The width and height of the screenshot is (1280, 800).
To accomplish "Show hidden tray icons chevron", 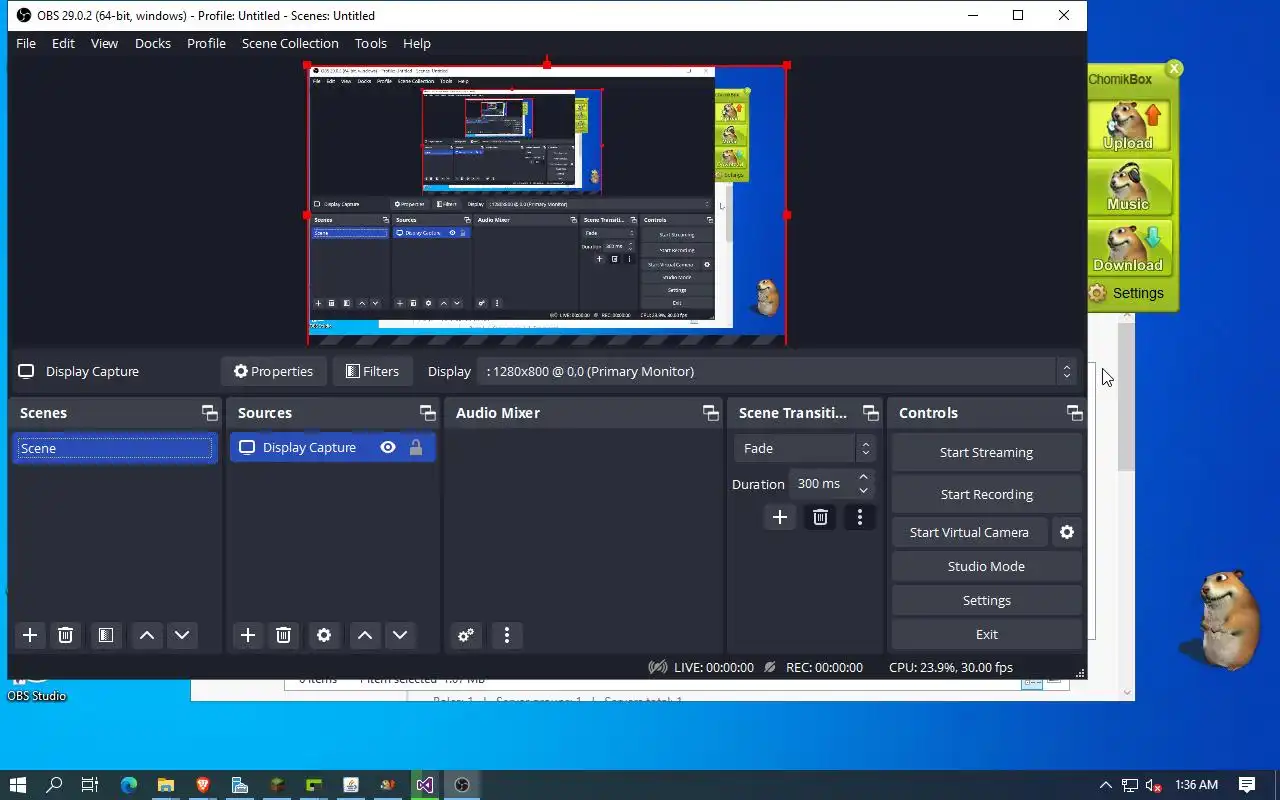I will [x=1105, y=785].
